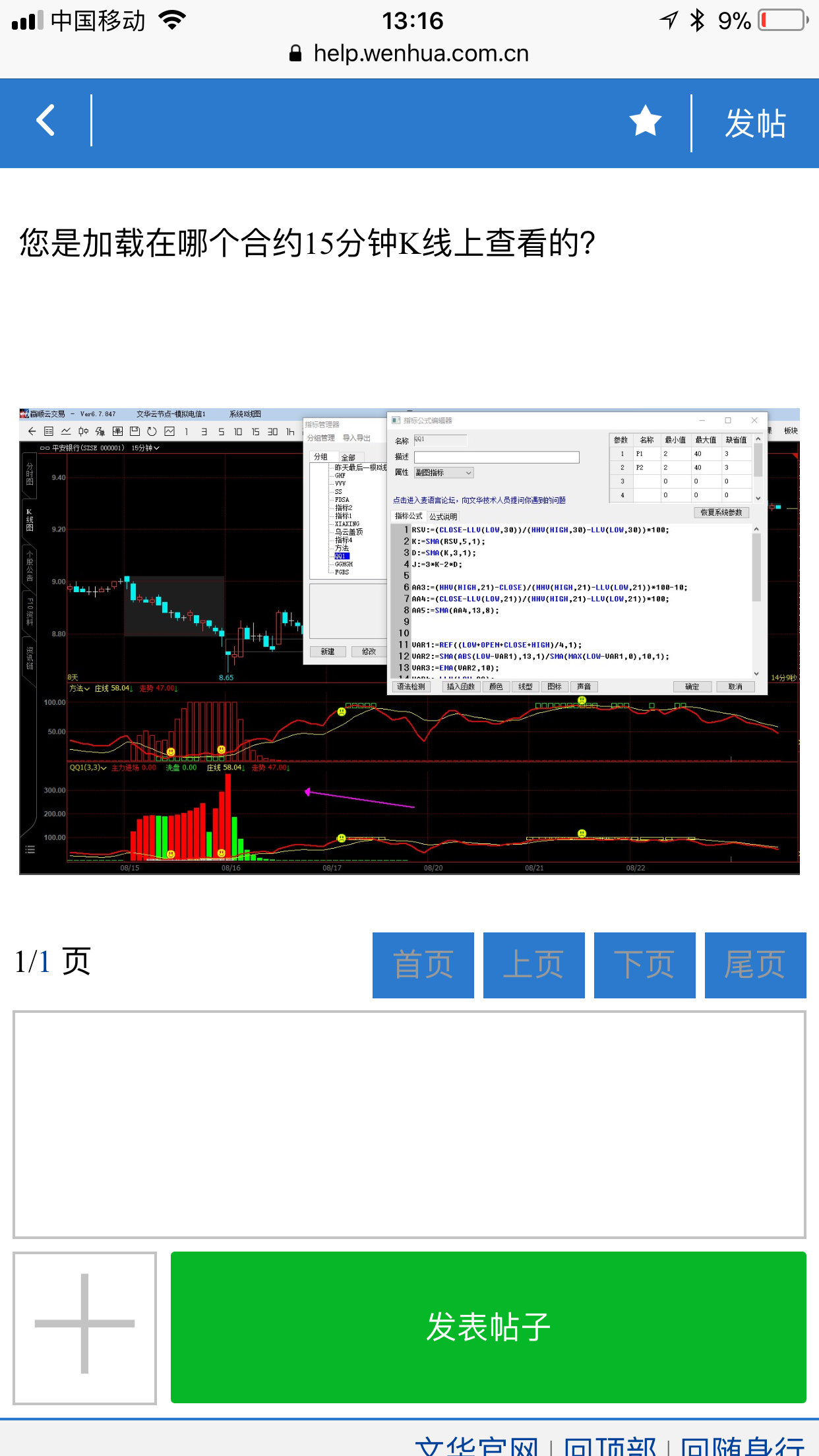819x1456 pixels.
Task: Click 确定 in formula editor
Action: [692, 686]
